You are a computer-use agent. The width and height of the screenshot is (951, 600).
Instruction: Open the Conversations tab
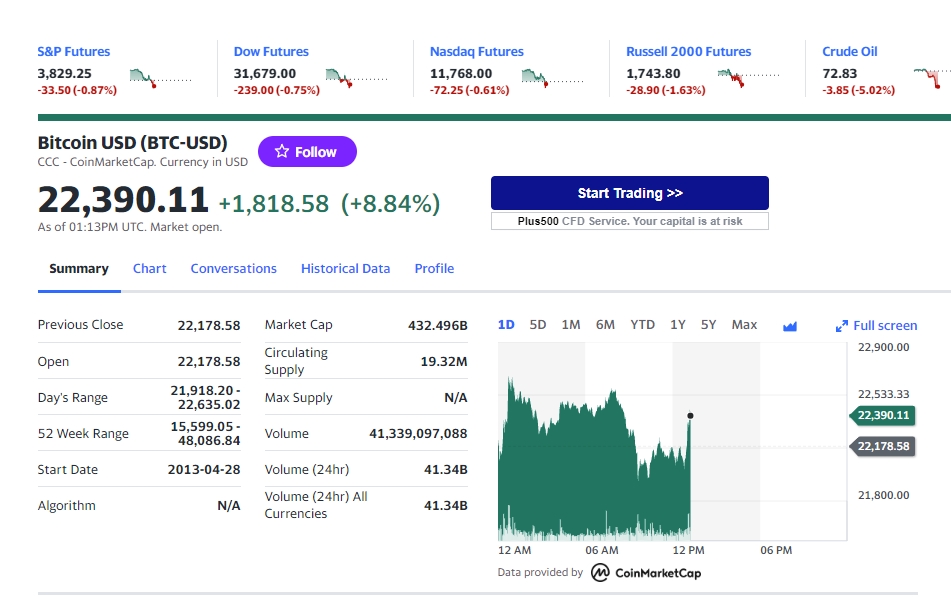pos(234,269)
